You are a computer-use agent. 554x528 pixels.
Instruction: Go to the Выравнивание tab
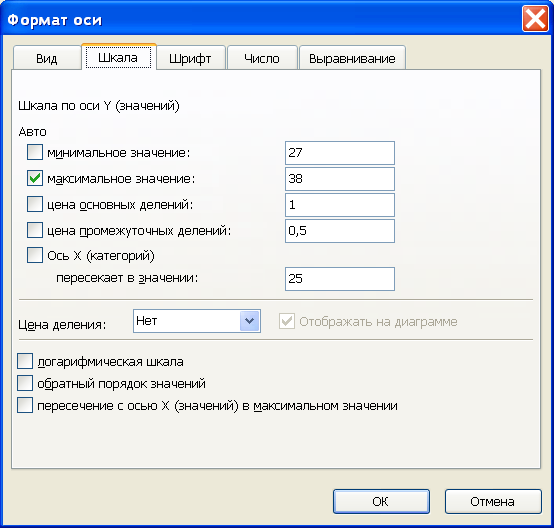coord(352,58)
